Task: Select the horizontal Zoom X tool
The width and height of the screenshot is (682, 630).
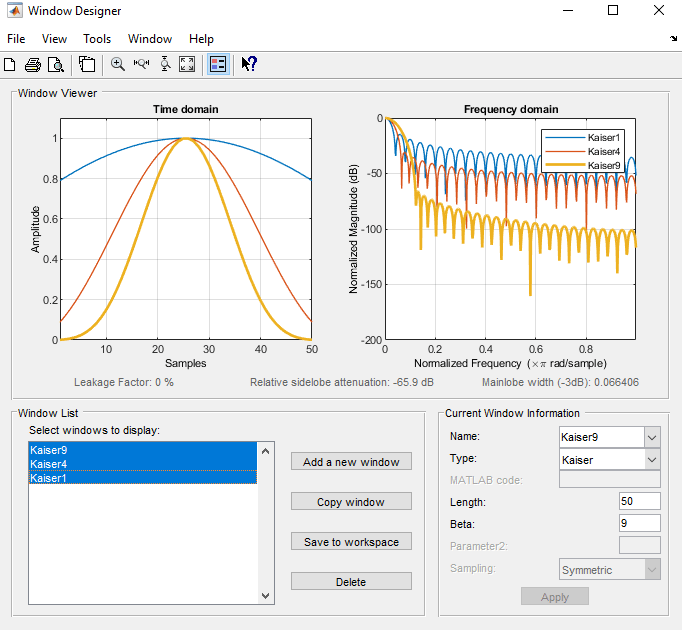Action: point(141,65)
